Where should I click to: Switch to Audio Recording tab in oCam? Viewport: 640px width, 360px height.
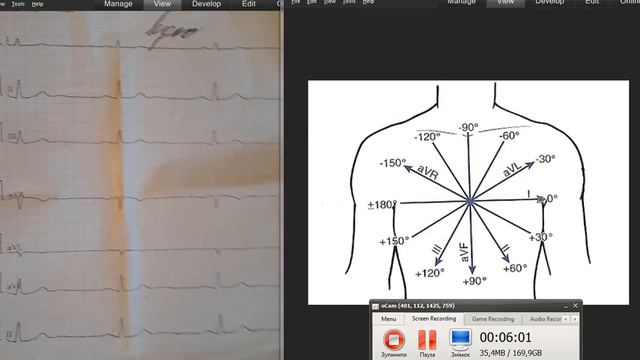[545, 319]
